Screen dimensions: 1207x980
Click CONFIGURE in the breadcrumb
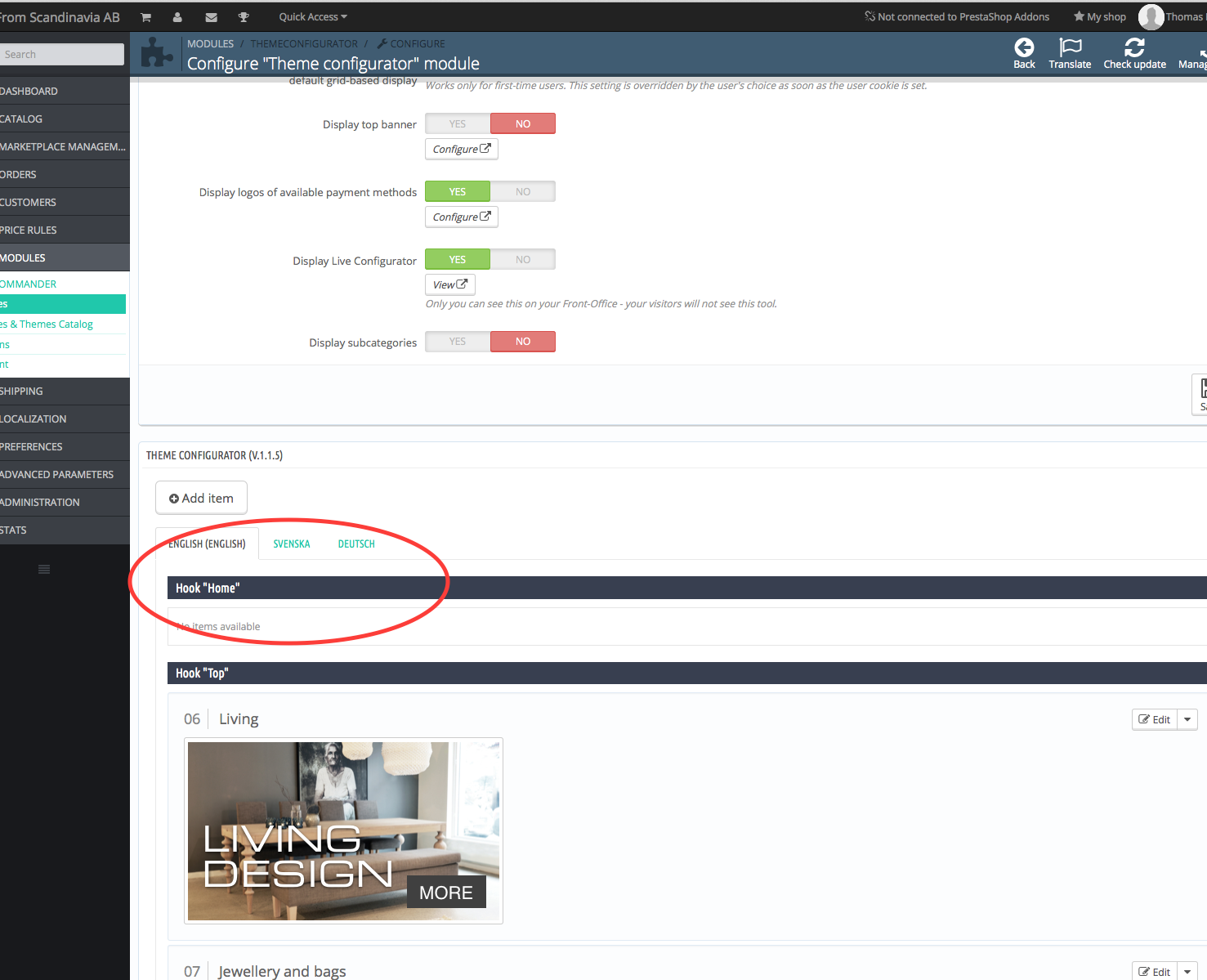411,44
